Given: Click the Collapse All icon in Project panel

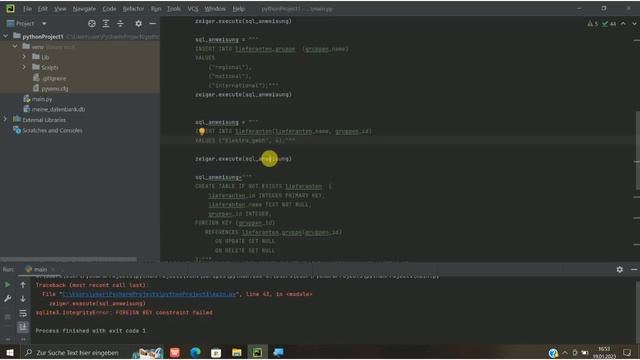Looking at the screenshot, I should [120, 24].
